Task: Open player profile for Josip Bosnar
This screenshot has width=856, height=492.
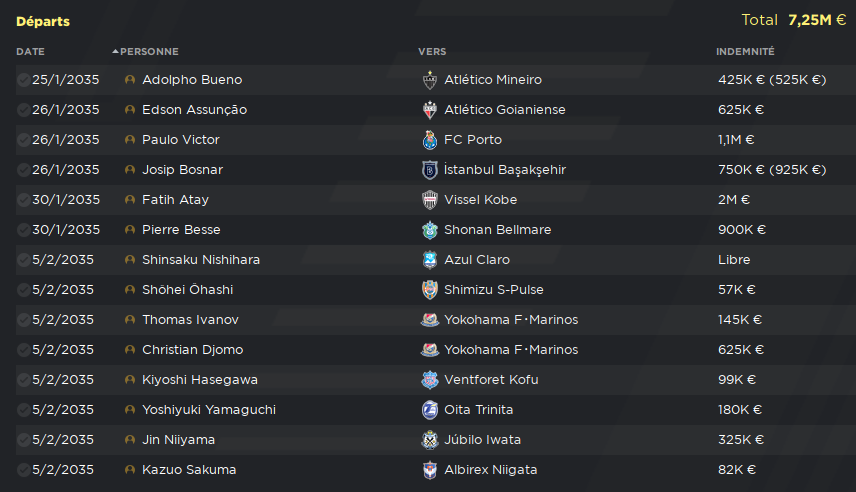Action: pyautogui.click(x=182, y=170)
